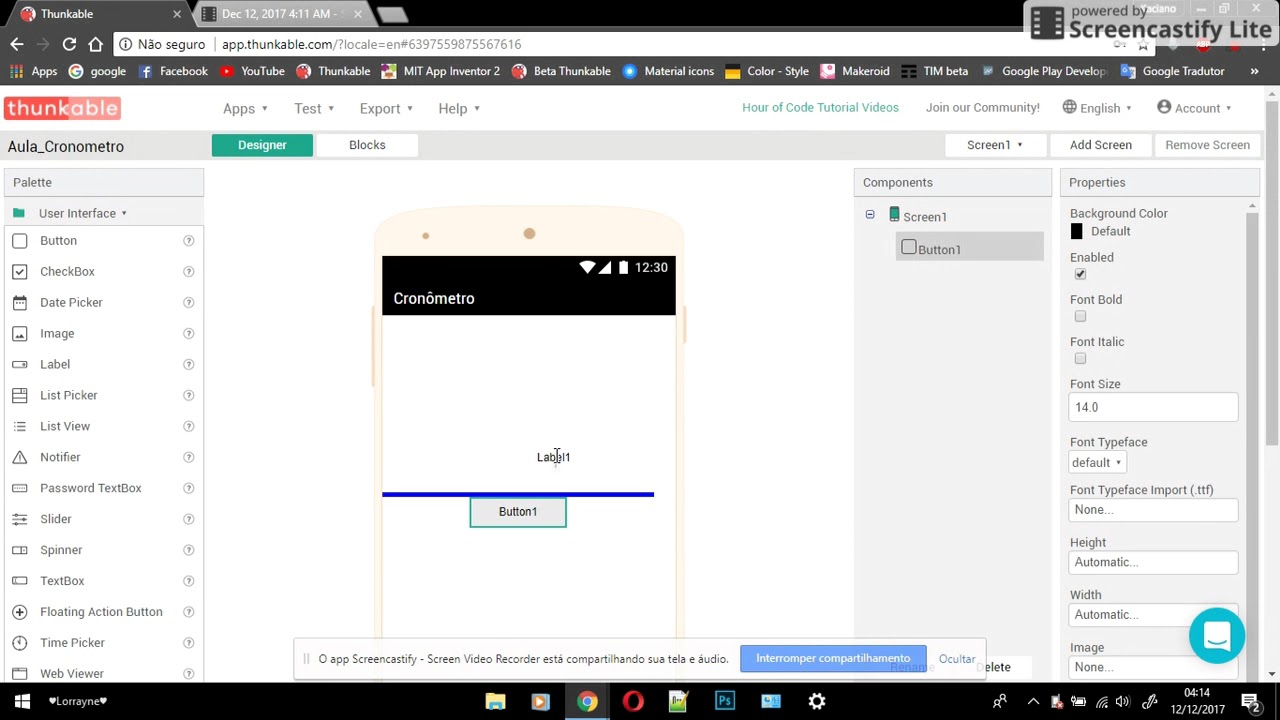Image resolution: width=1280 pixels, height=720 pixels.
Task: Select the CheckBox palette icon
Action: [19, 272]
